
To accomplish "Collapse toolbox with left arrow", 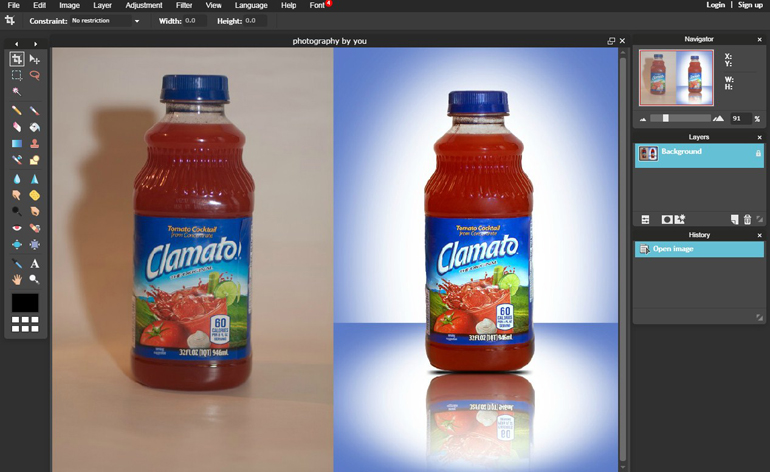I will coord(16,44).
